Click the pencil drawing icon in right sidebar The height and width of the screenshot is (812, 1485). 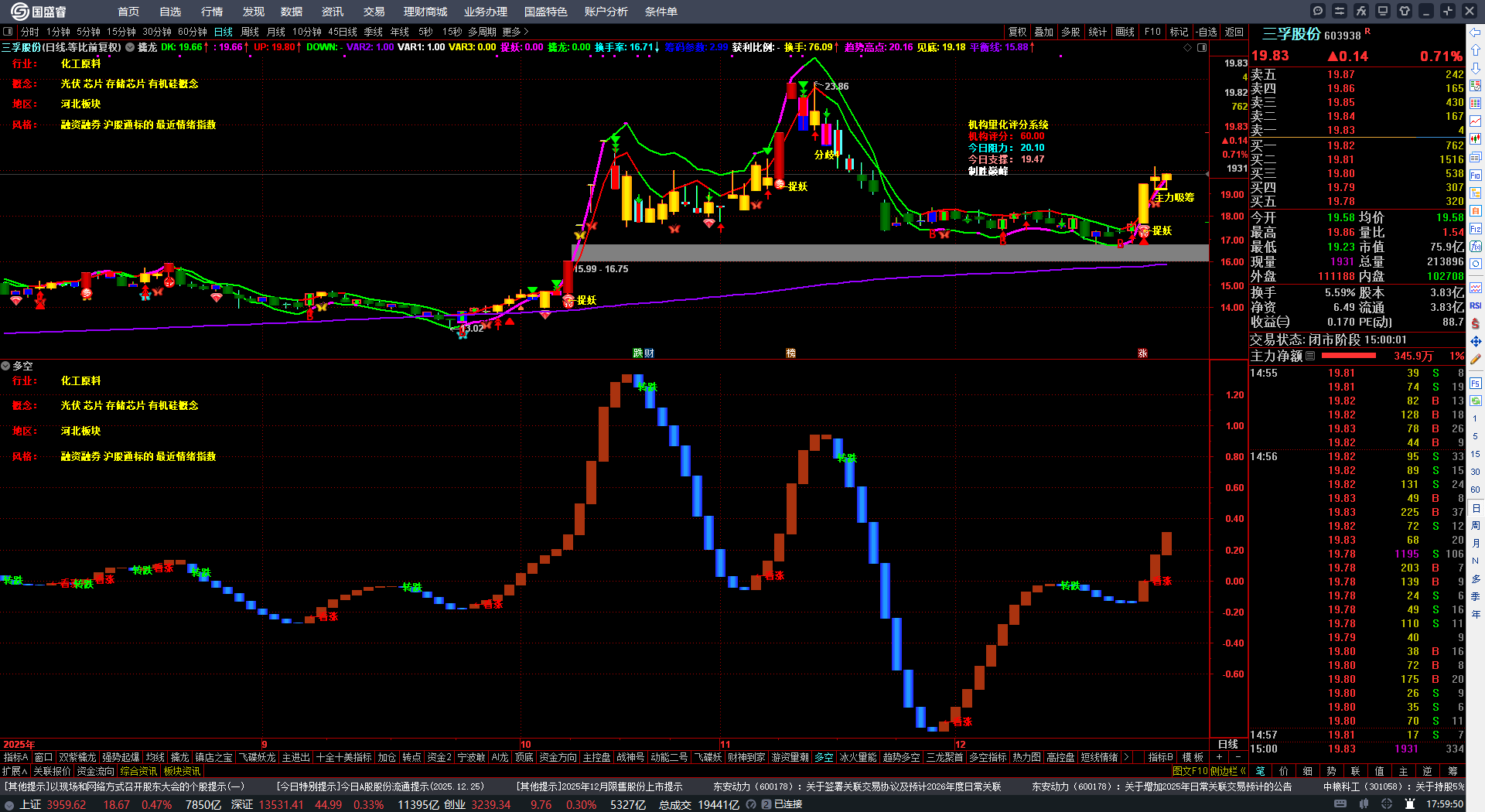pos(1476,359)
